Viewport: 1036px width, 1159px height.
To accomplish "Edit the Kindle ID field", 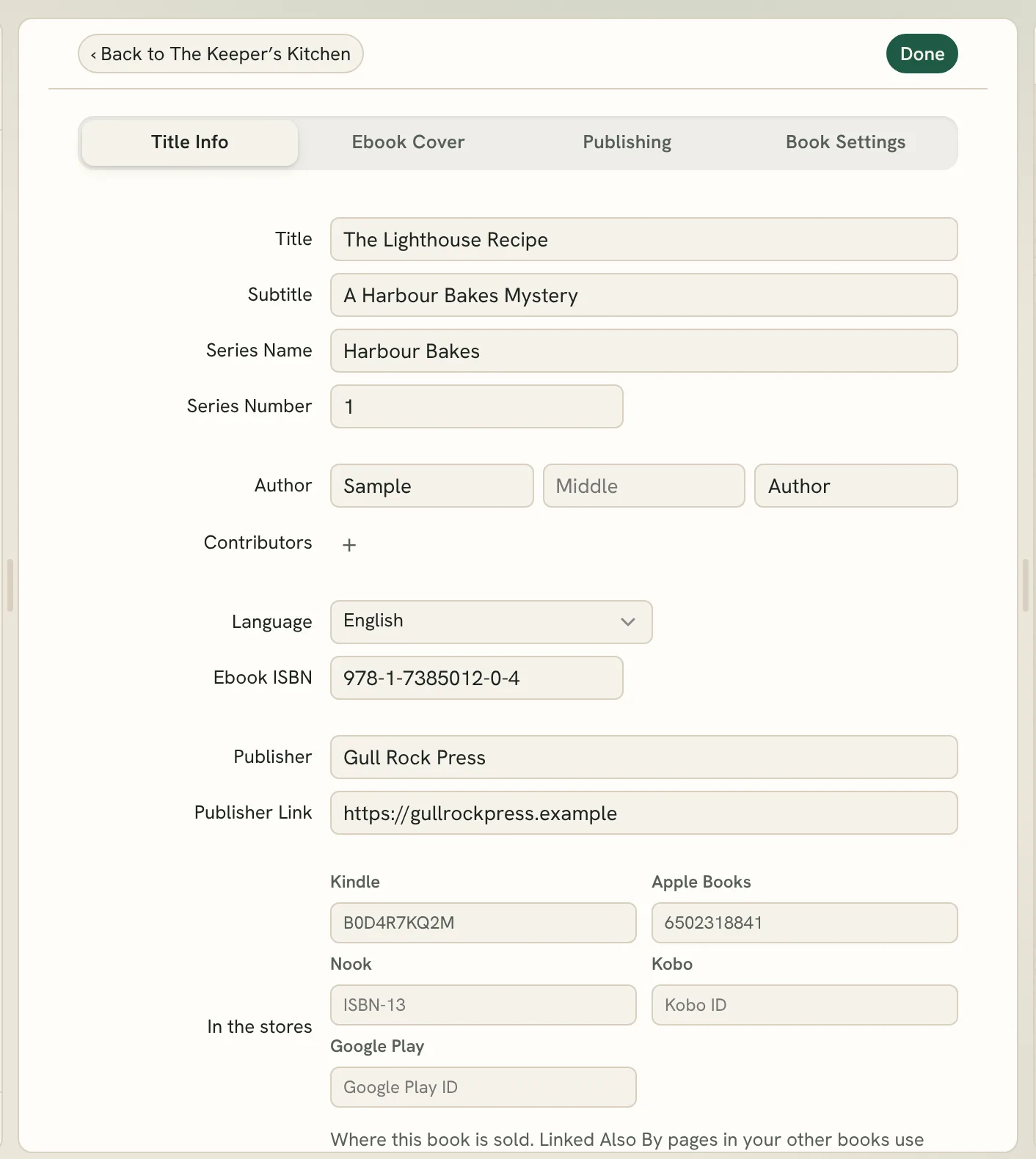I will (483, 923).
